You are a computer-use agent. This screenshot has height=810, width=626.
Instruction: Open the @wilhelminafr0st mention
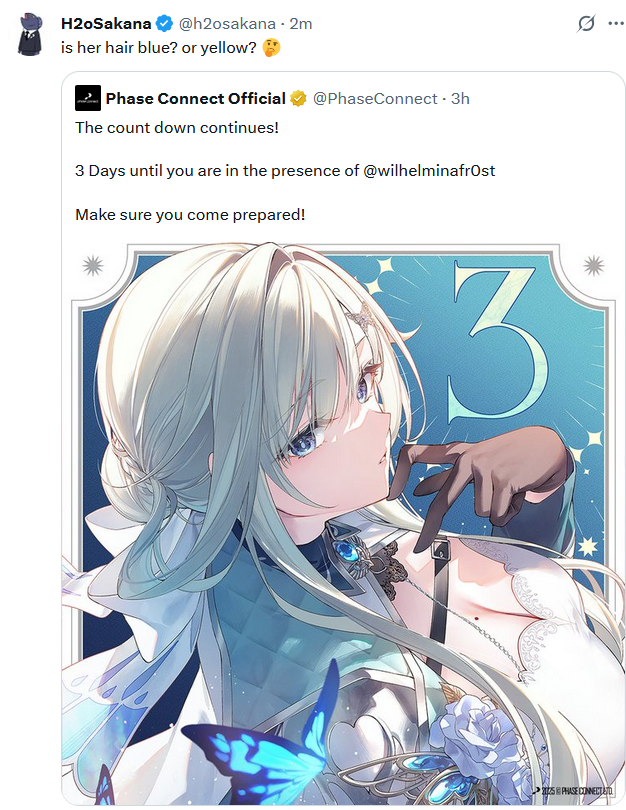pyautogui.click(x=429, y=170)
